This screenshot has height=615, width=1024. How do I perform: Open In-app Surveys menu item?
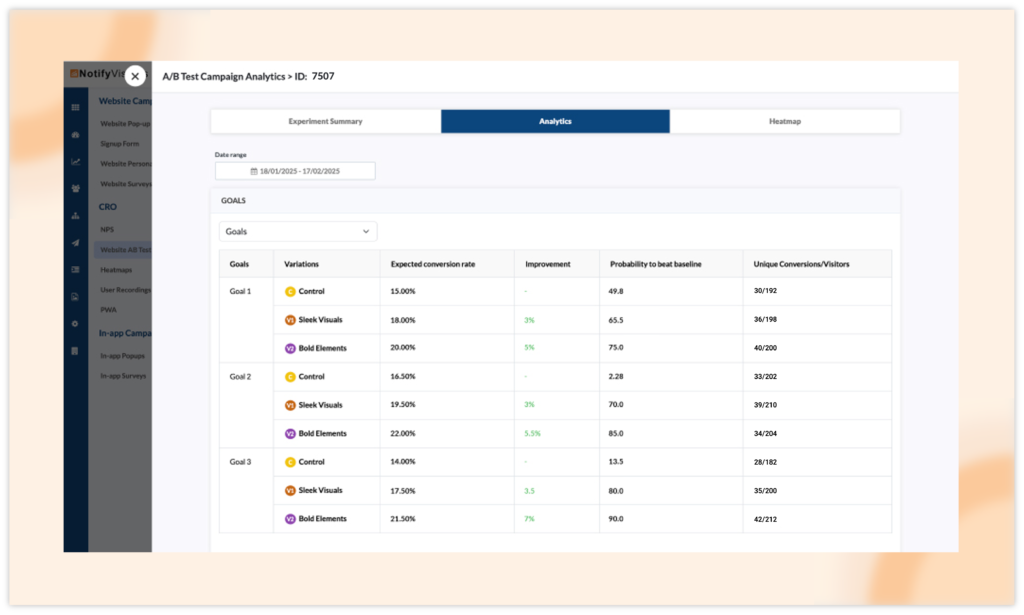tap(123, 376)
